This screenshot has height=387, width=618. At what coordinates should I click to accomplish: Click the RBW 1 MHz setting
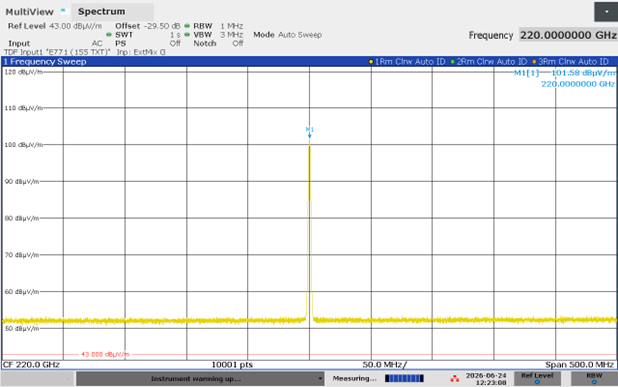pos(218,26)
